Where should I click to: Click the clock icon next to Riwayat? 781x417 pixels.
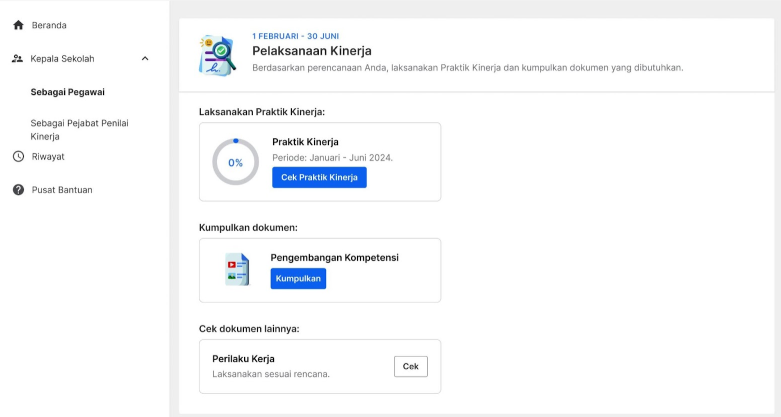18,156
